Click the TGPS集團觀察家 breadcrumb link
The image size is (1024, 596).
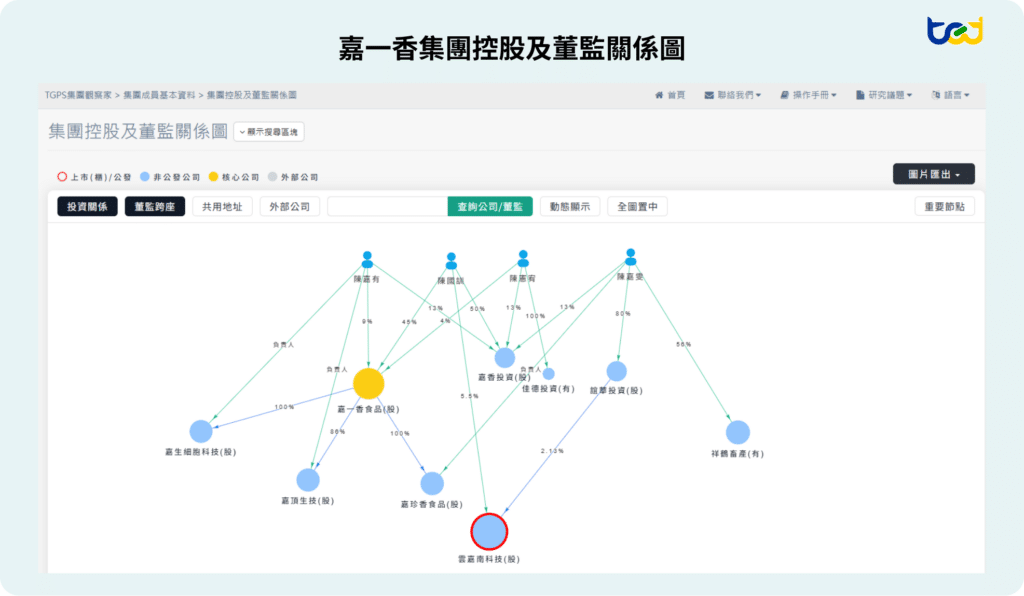(x=78, y=95)
